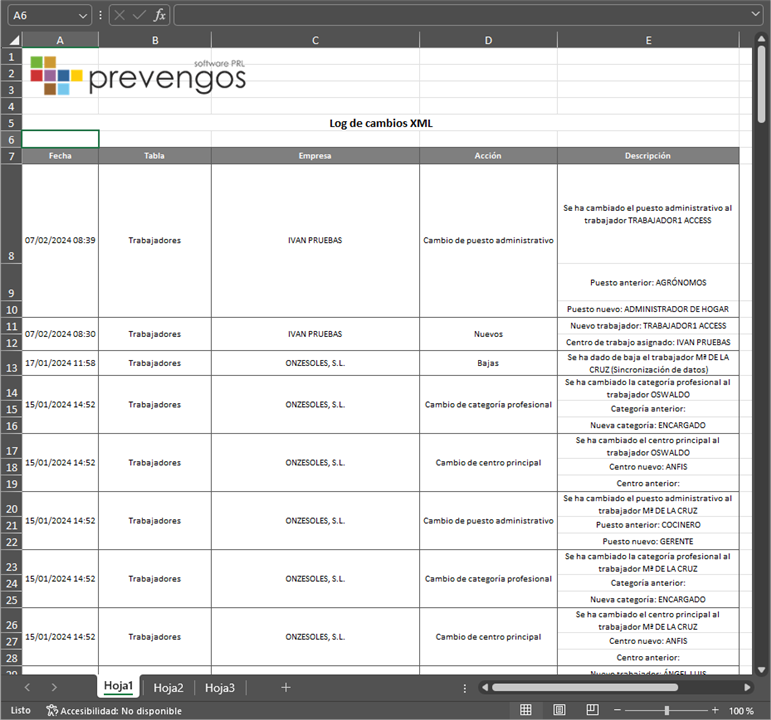Click zoom in plus button

pos(714,710)
